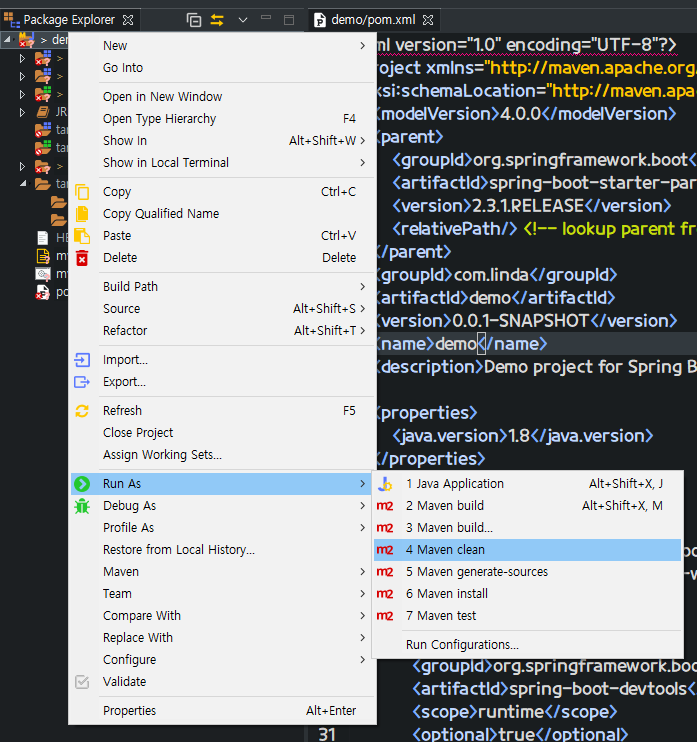Click m2 icon beside Maven install
This screenshot has height=742, width=697.
point(385,594)
